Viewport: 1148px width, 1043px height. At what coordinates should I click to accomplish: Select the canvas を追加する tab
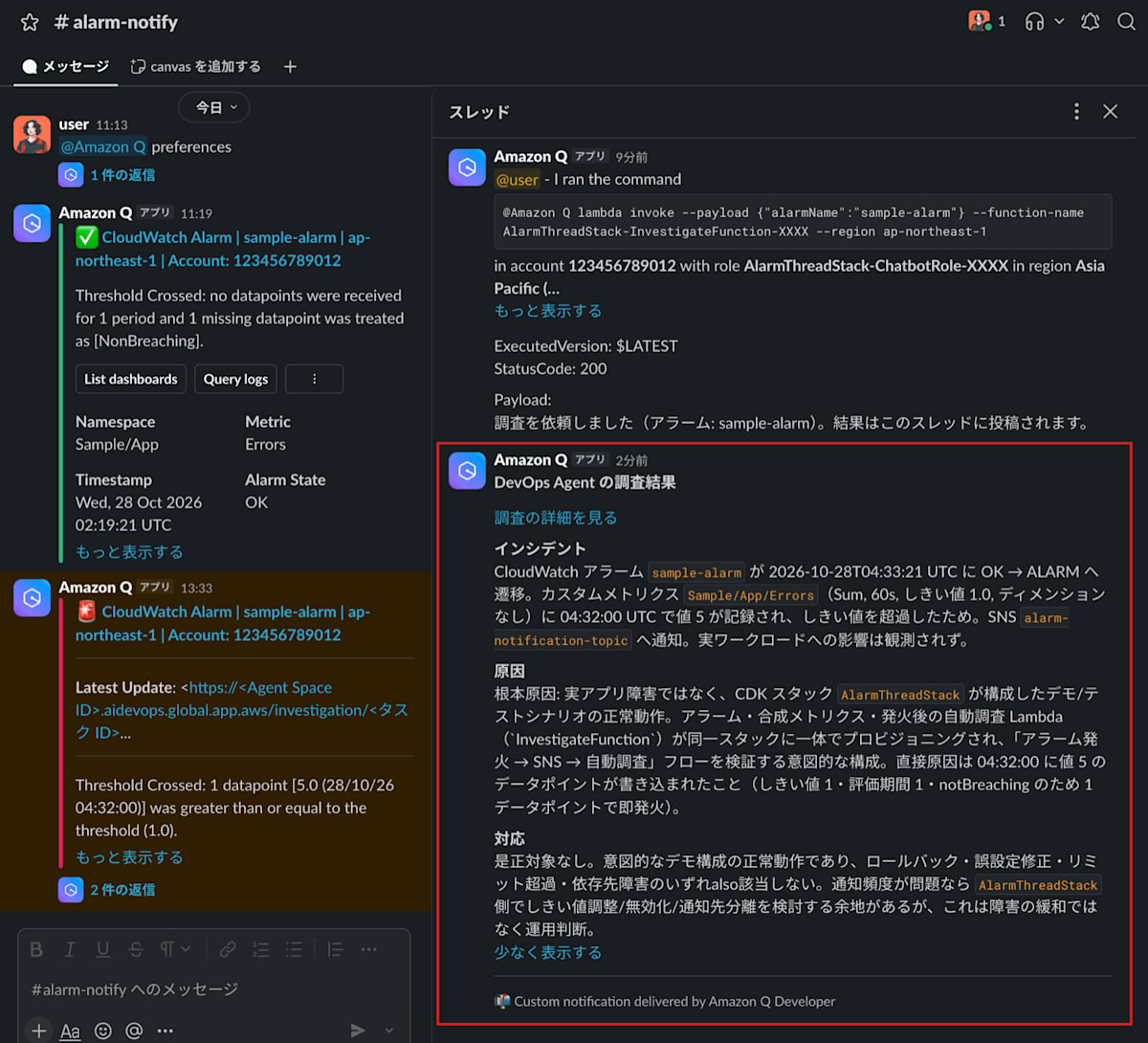coord(196,66)
